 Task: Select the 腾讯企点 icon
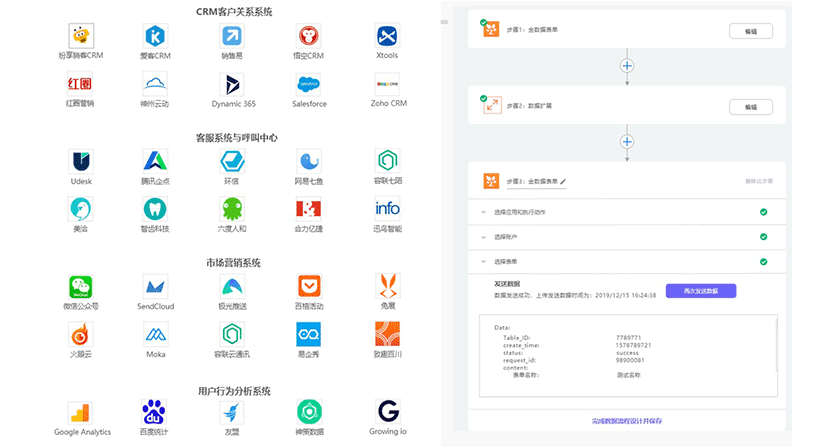pyautogui.click(x=155, y=161)
